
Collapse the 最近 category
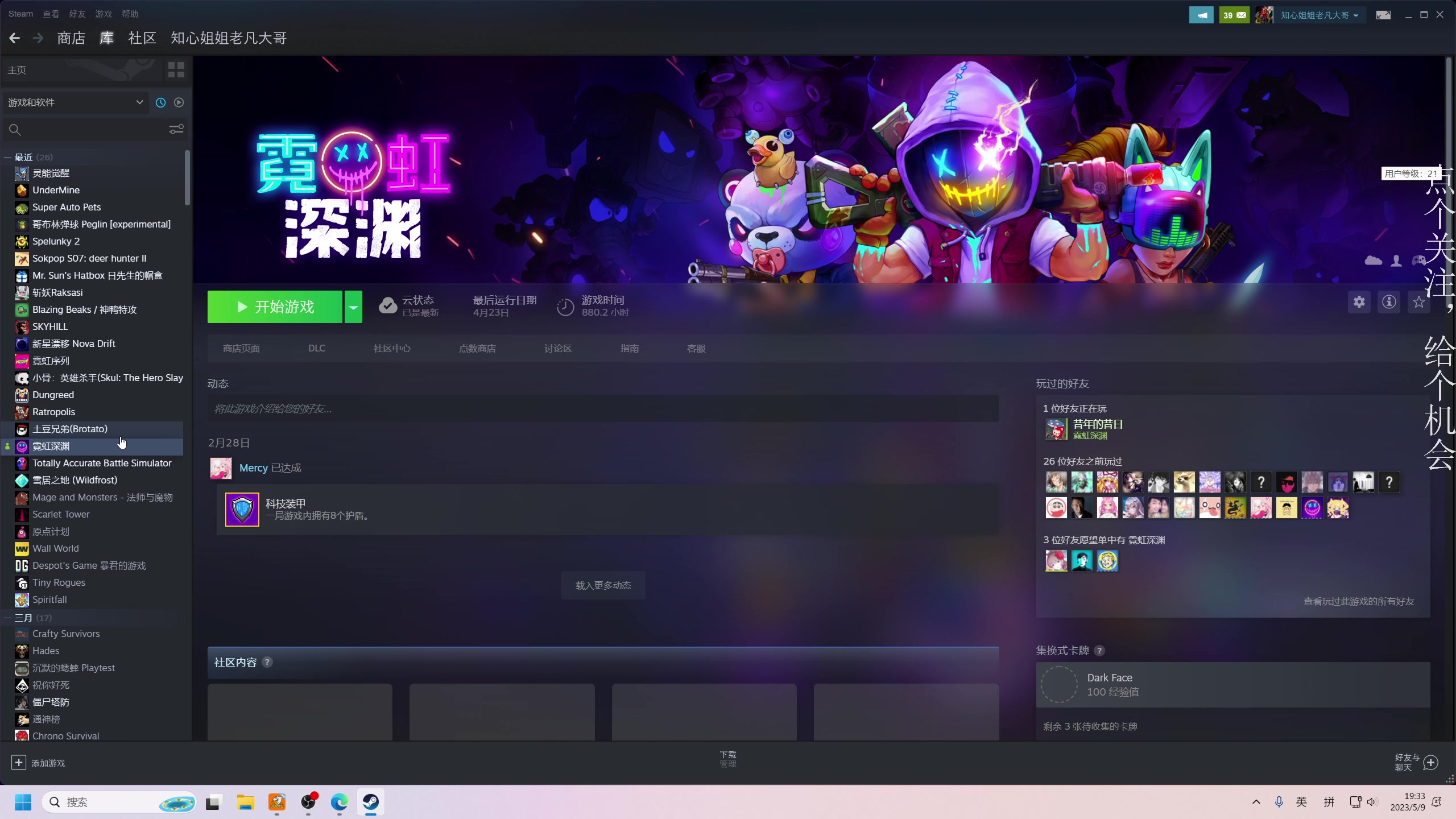tap(8, 157)
